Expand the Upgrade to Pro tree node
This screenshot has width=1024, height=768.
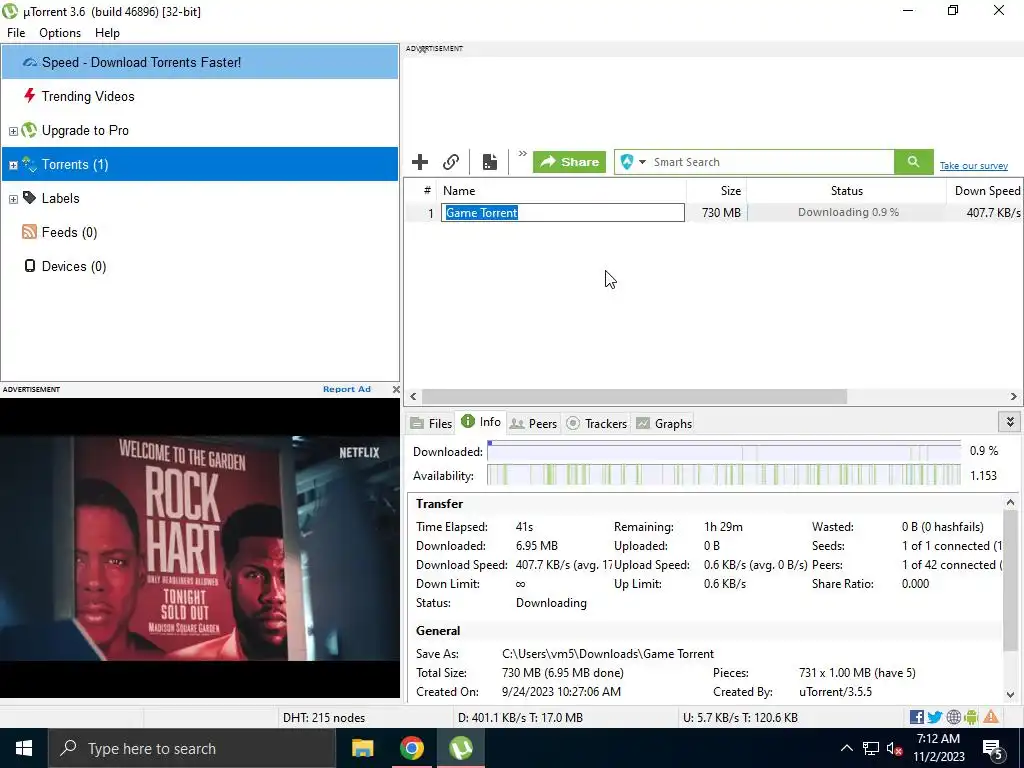click(x=13, y=131)
